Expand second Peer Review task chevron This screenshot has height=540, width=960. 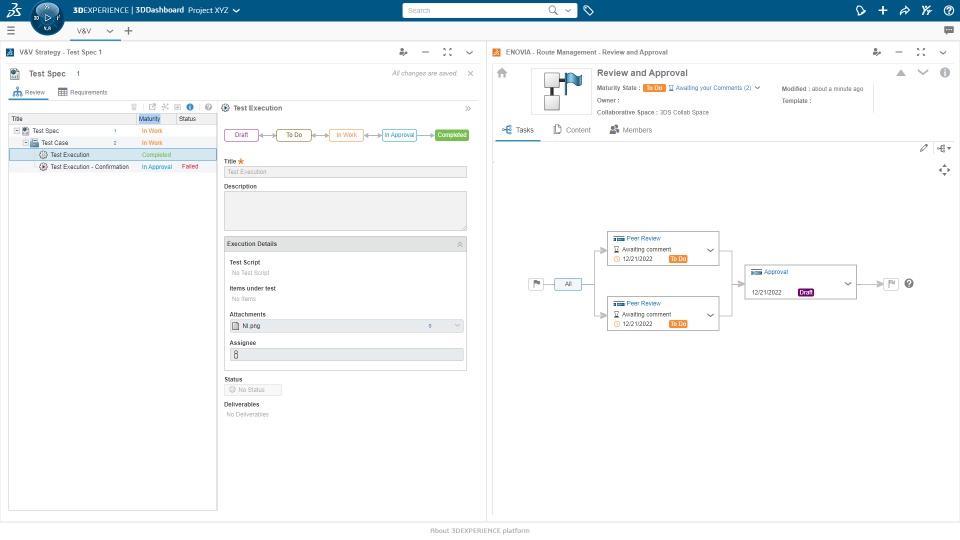[x=710, y=315]
